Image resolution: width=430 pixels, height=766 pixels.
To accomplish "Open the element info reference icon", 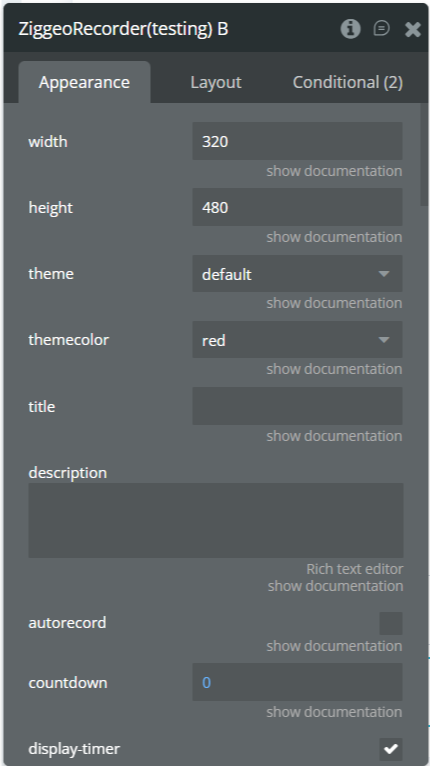I will [350, 29].
